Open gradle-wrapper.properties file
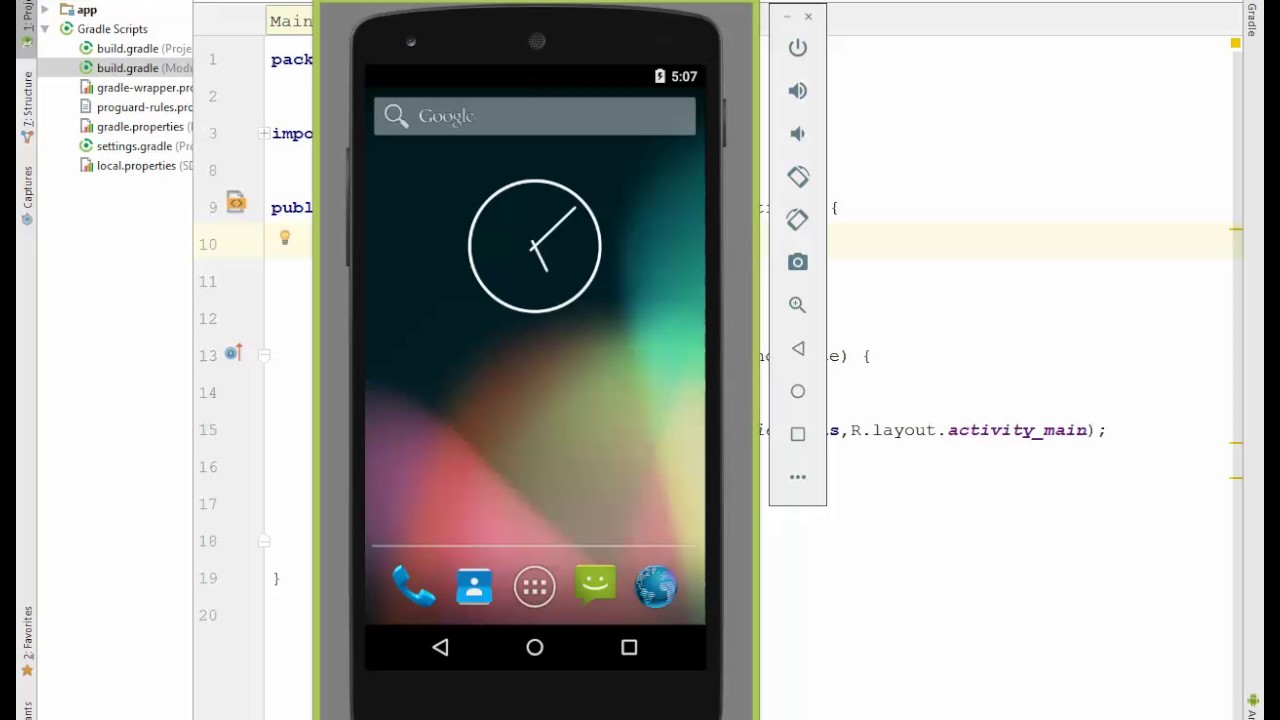This screenshot has width=1280, height=720. (x=136, y=88)
